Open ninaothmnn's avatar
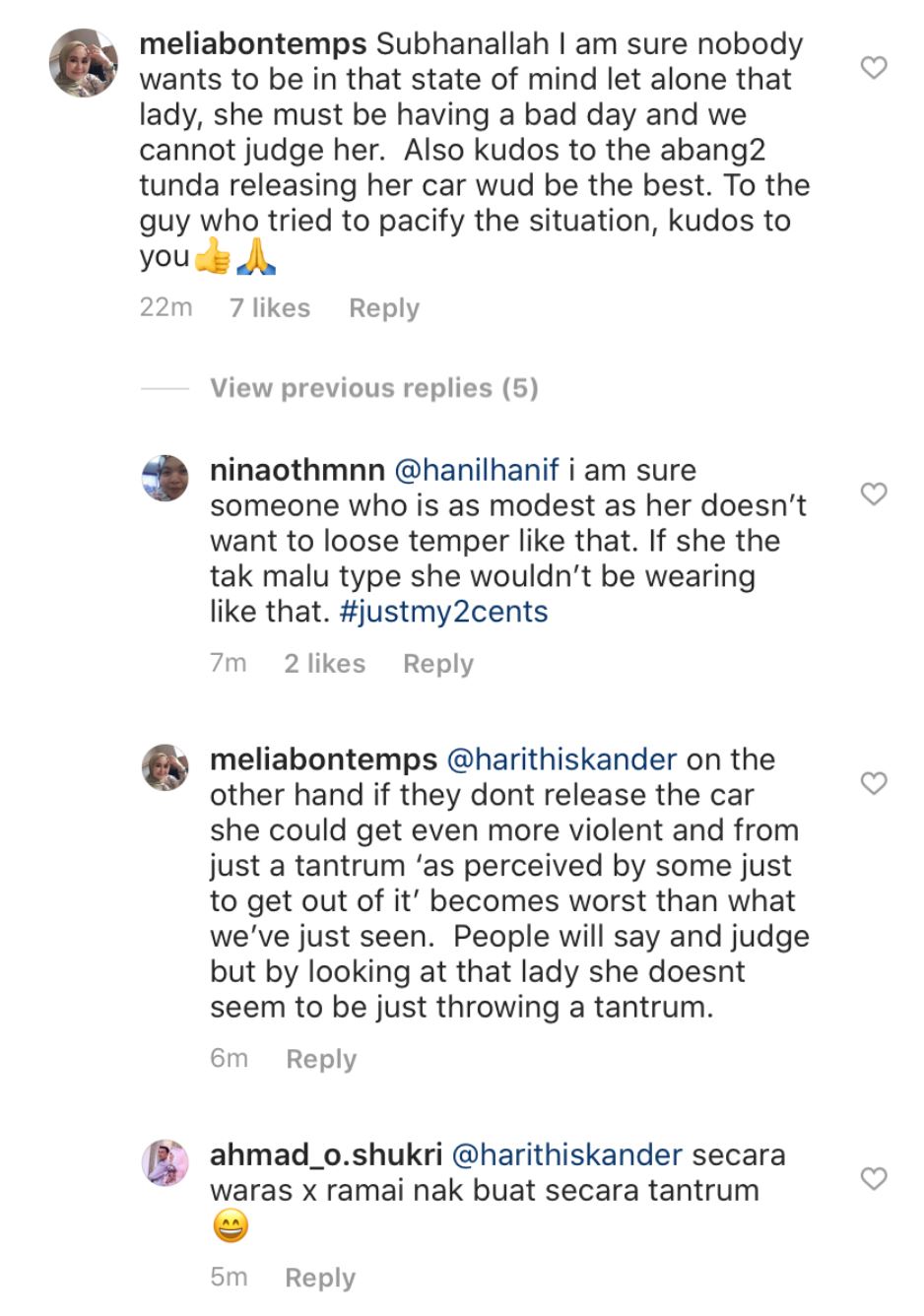The image size is (924, 1316). (x=165, y=479)
